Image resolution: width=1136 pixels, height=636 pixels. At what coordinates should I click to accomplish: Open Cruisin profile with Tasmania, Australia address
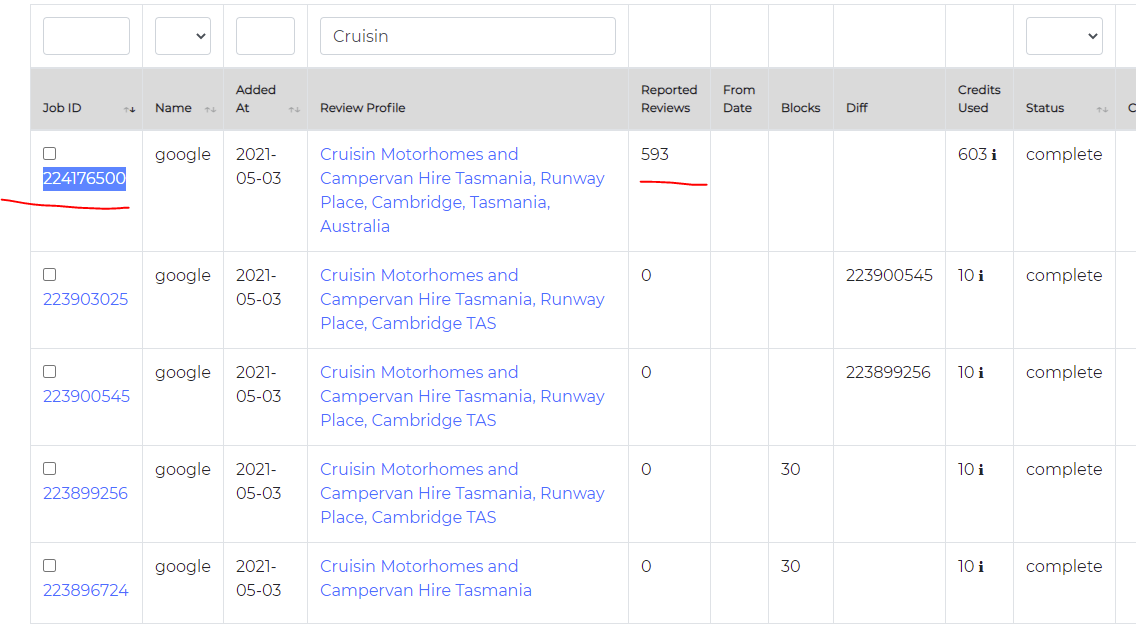pos(462,191)
